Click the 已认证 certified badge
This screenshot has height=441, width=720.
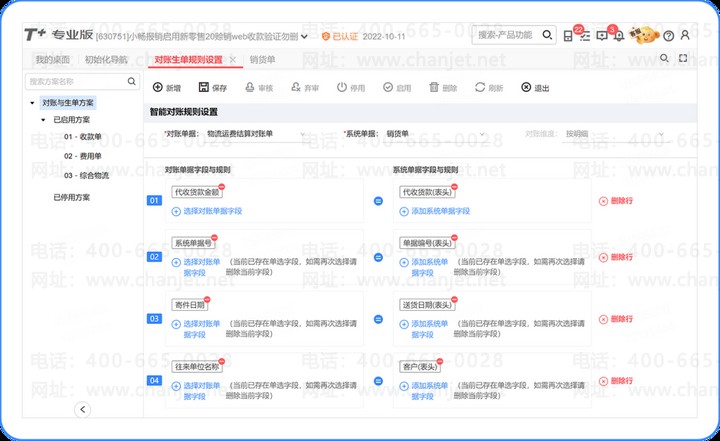340,36
